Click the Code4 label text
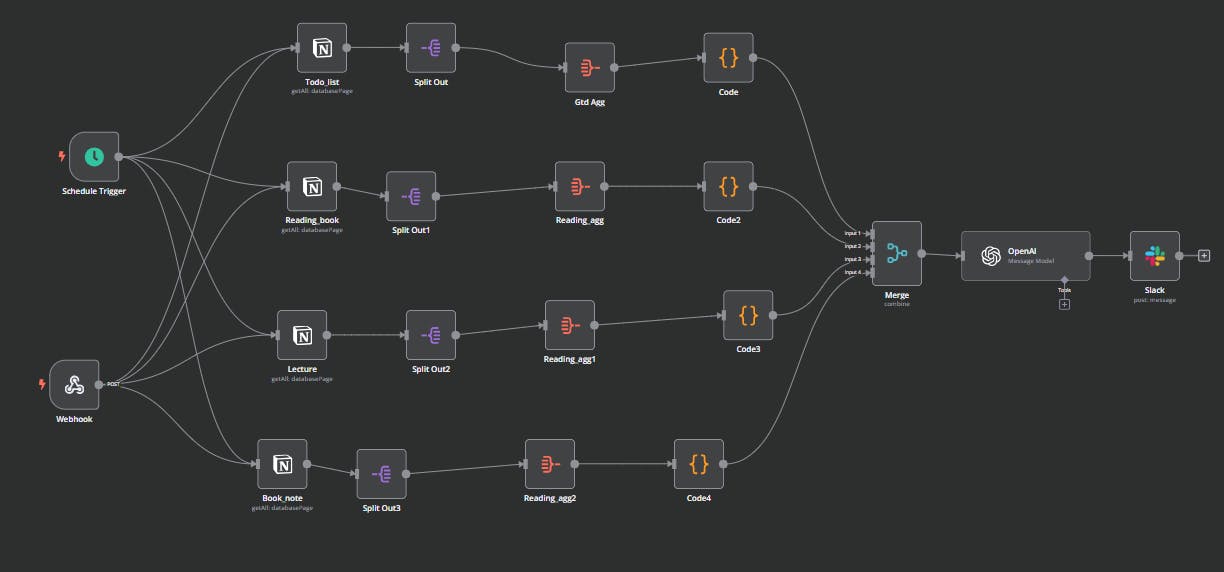The width and height of the screenshot is (1224, 572). pyautogui.click(x=699, y=498)
